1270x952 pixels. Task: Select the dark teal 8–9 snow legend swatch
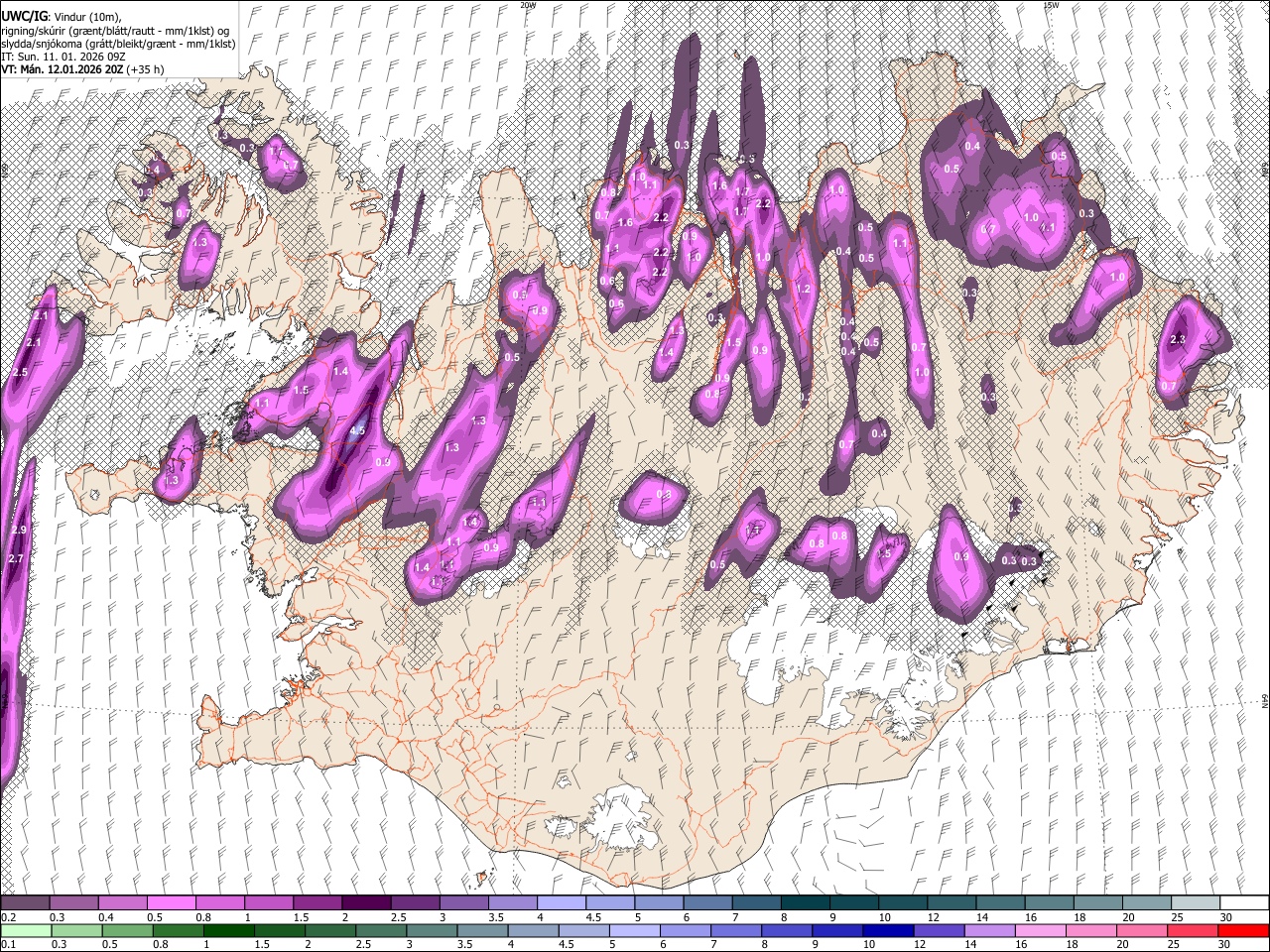tap(805, 902)
